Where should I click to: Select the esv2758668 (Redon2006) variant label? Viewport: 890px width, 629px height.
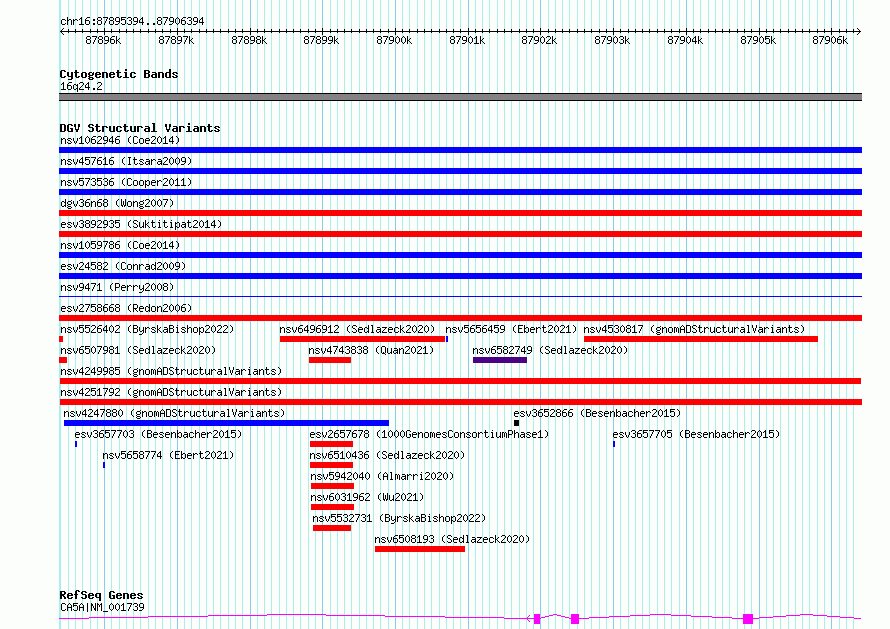pos(126,308)
